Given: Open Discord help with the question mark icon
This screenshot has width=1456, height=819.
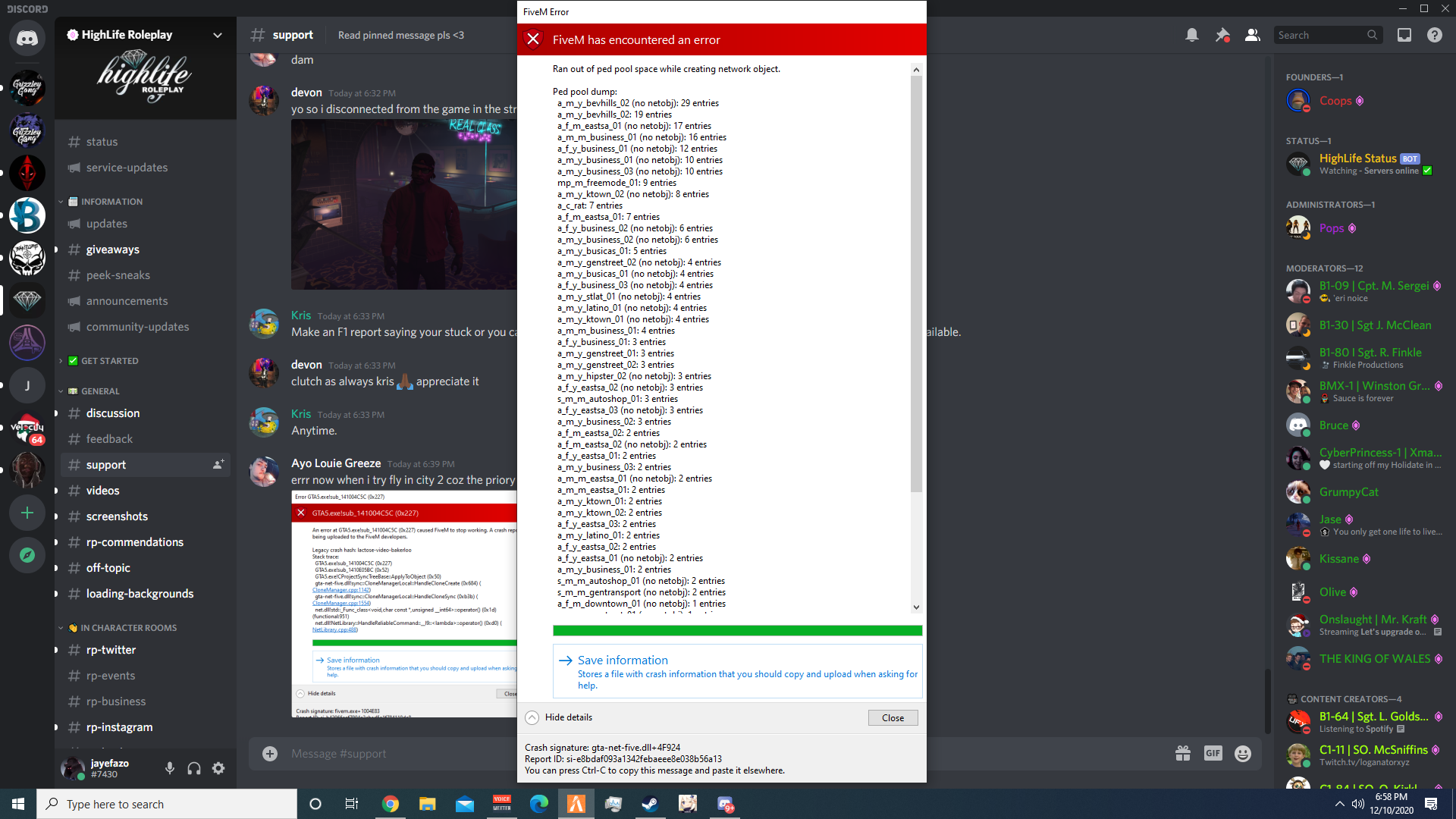Looking at the screenshot, I should click(1436, 35).
